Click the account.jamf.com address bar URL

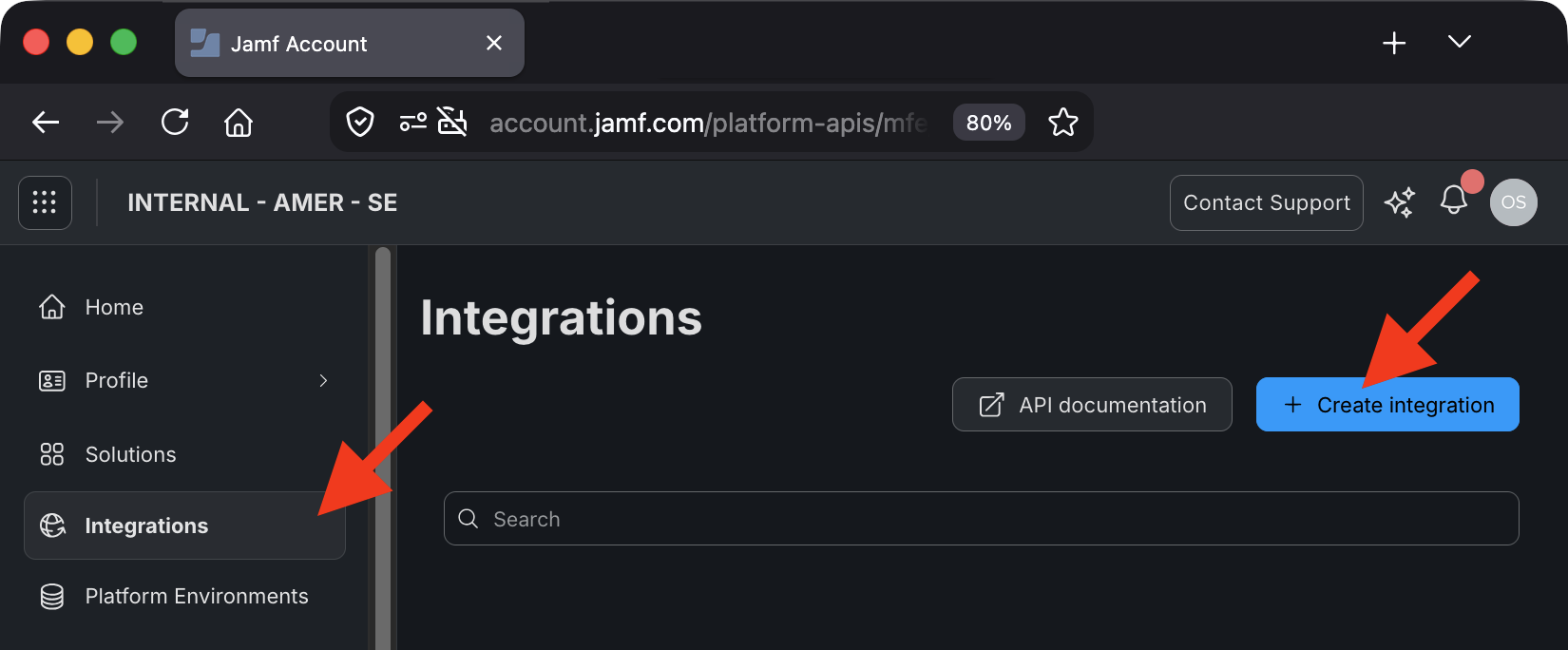707,123
